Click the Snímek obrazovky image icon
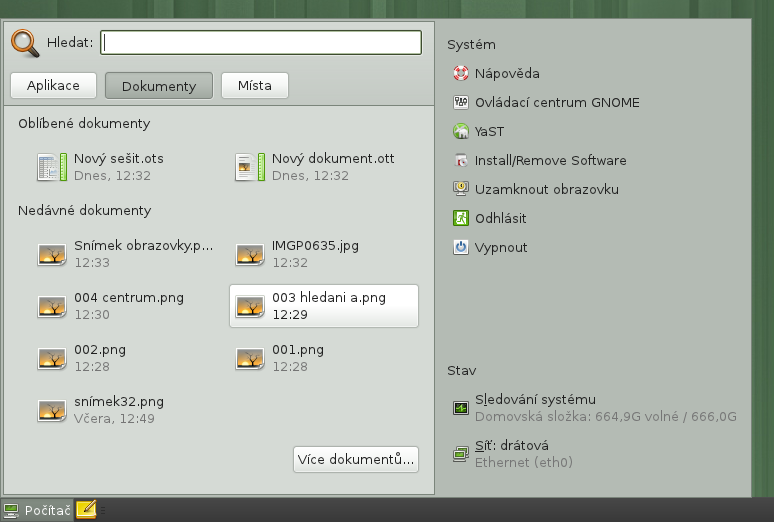This screenshot has width=774, height=522. pos(52,254)
